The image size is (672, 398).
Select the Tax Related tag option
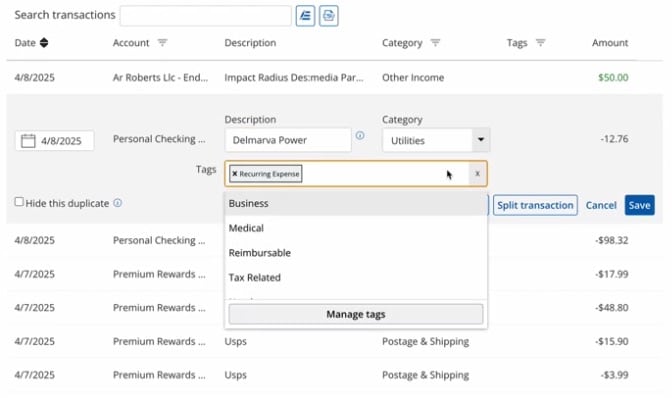coord(356,278)
